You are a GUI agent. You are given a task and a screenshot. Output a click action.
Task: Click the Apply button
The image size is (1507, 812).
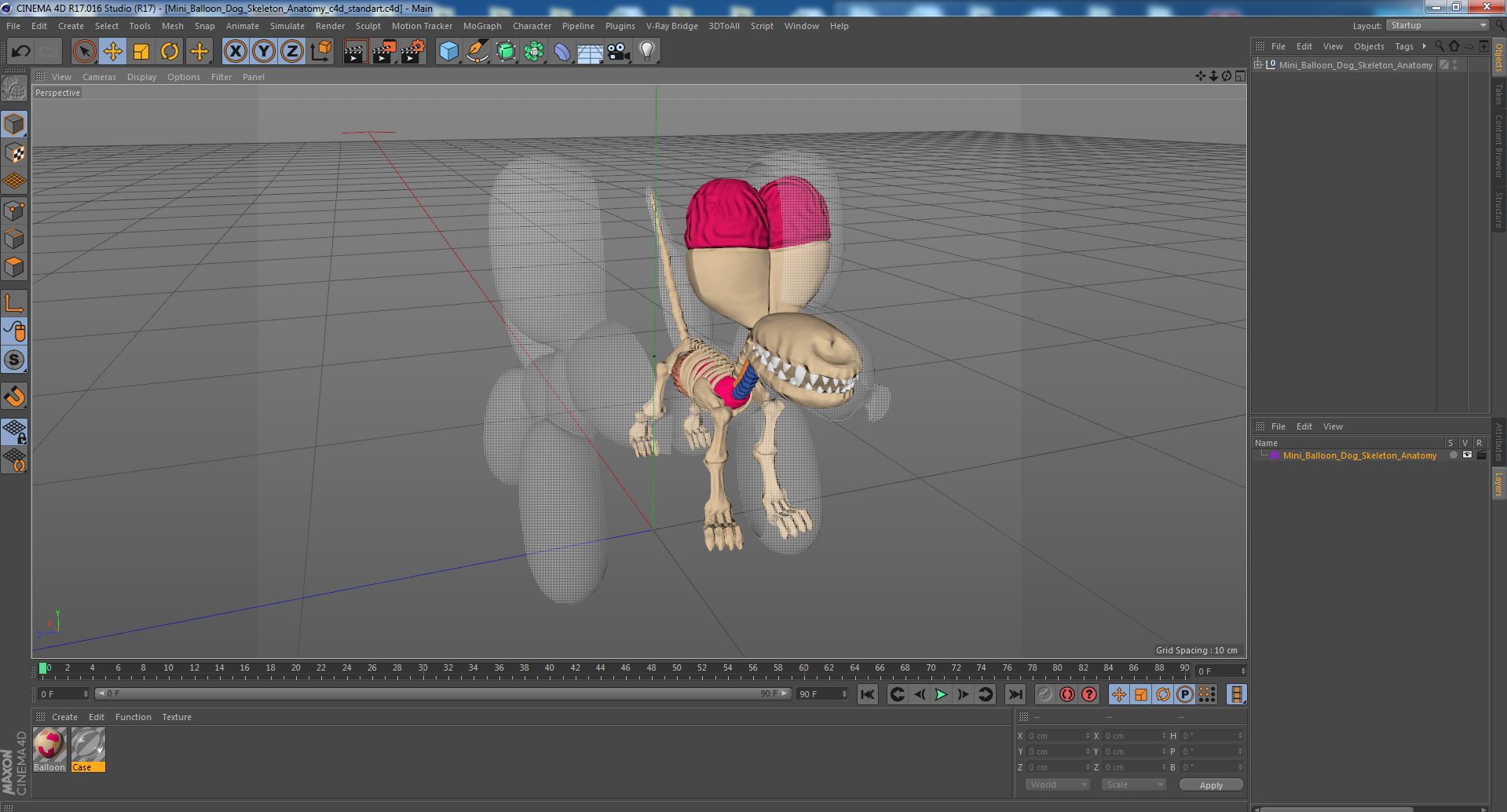click(x=1211, y=785)
